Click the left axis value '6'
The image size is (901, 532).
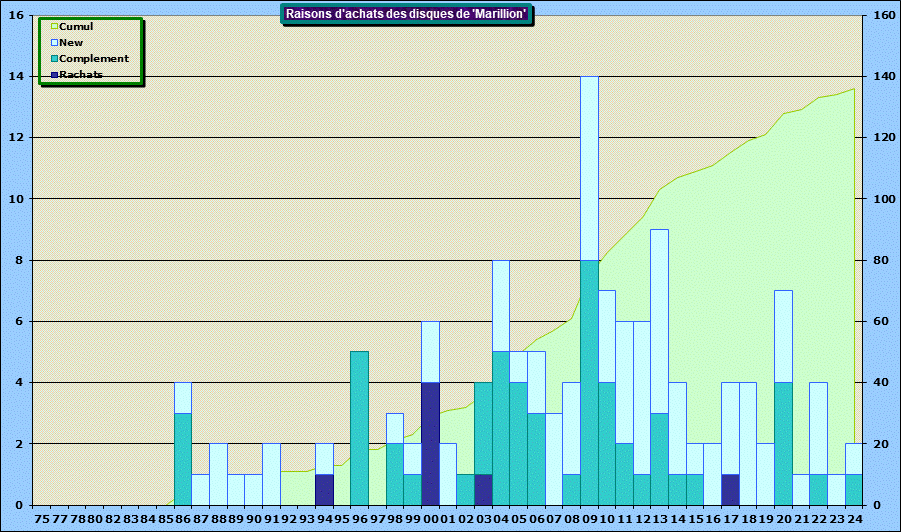pos(20,322)
